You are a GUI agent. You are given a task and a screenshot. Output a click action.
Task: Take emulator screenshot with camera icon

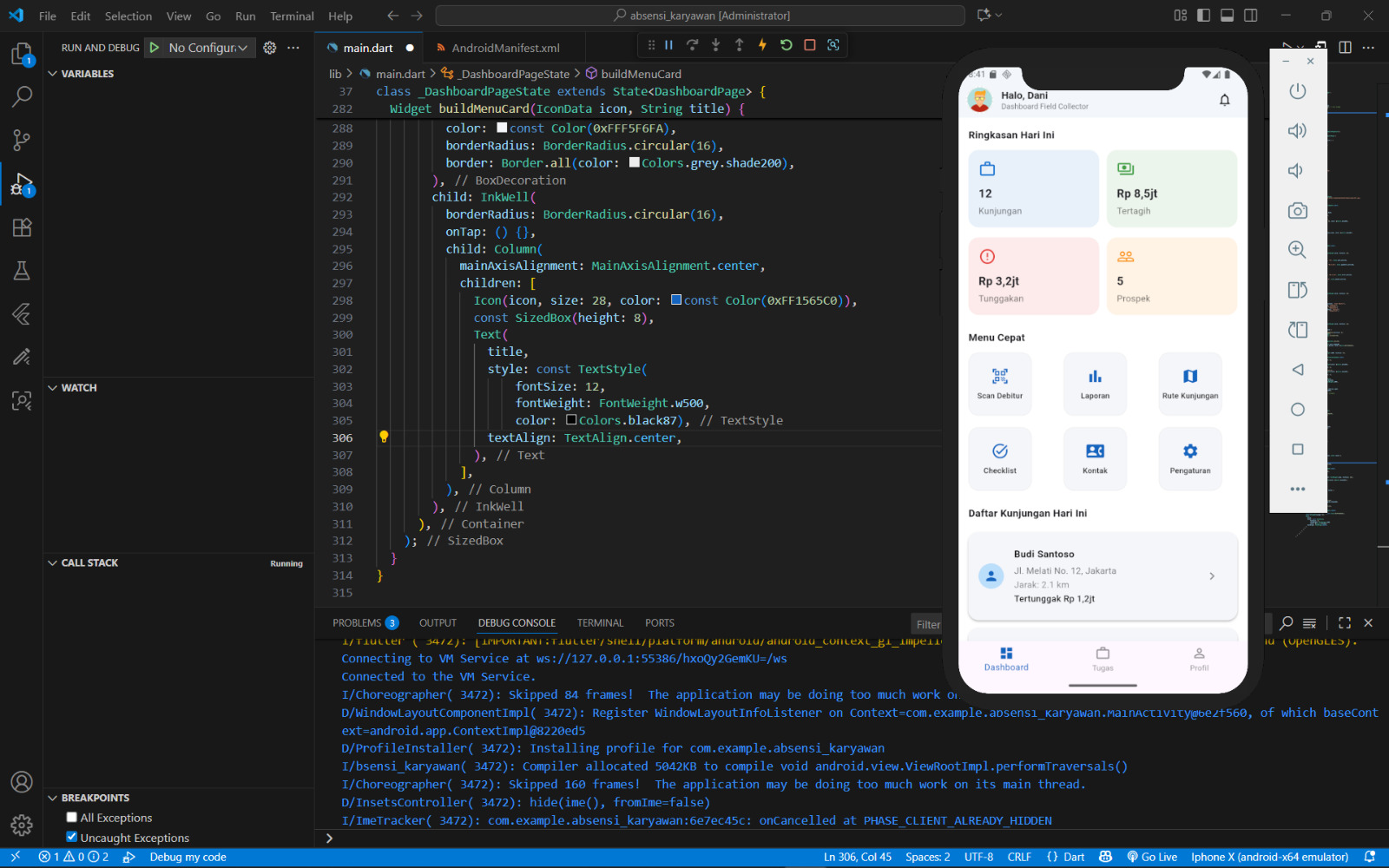(1297, 211)
